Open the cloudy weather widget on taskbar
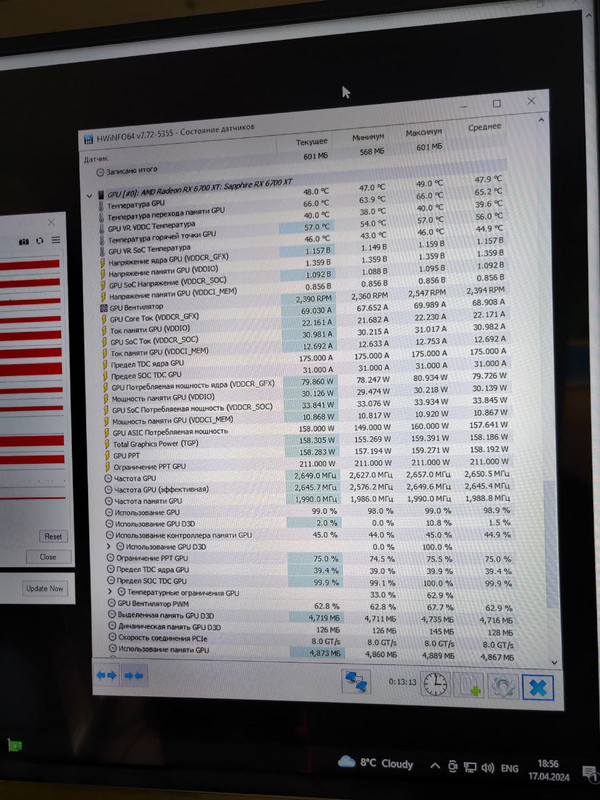Screen dimensions: 600x800 coord(376,763)
